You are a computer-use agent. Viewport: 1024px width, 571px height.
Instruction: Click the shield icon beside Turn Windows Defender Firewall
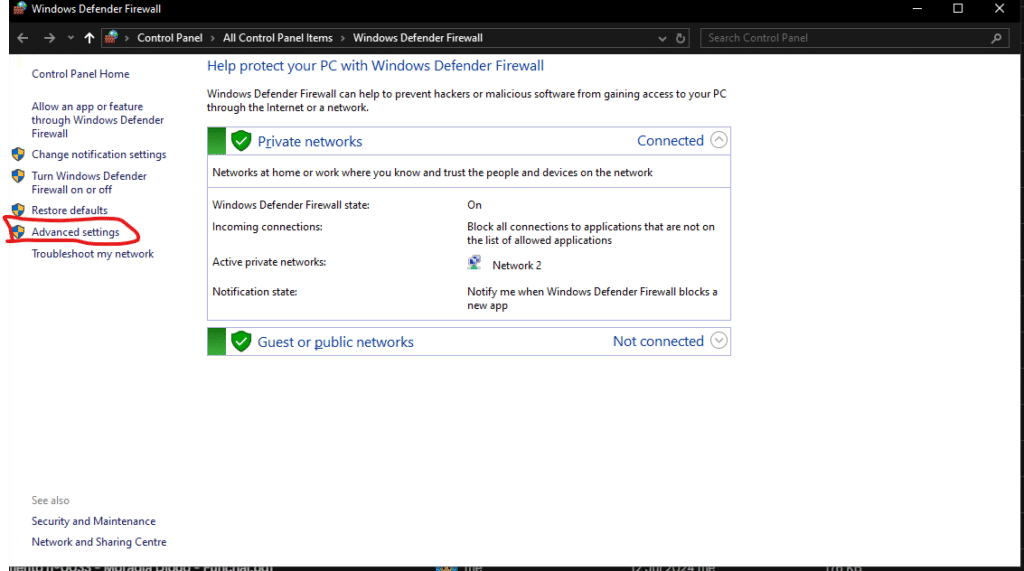(x=18, y=176)
